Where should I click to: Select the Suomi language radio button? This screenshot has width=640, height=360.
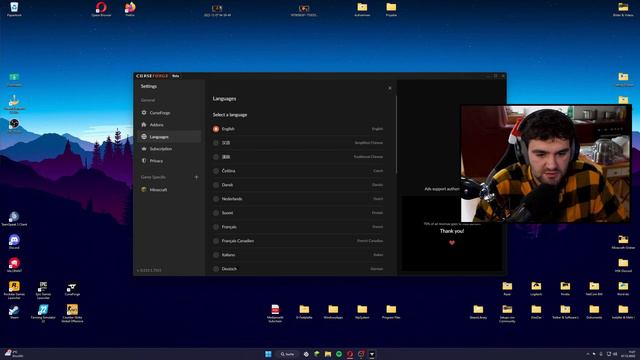(216, 213)
